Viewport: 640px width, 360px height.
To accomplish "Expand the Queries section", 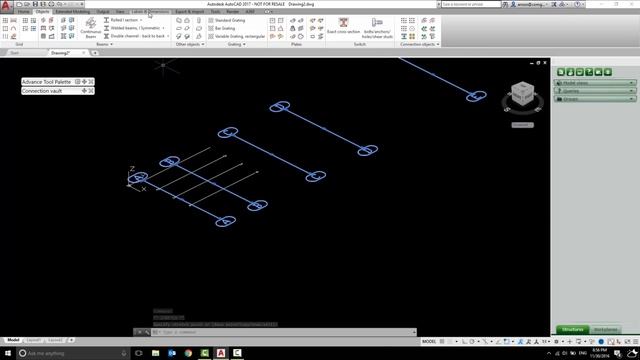I will pos(595,91).
